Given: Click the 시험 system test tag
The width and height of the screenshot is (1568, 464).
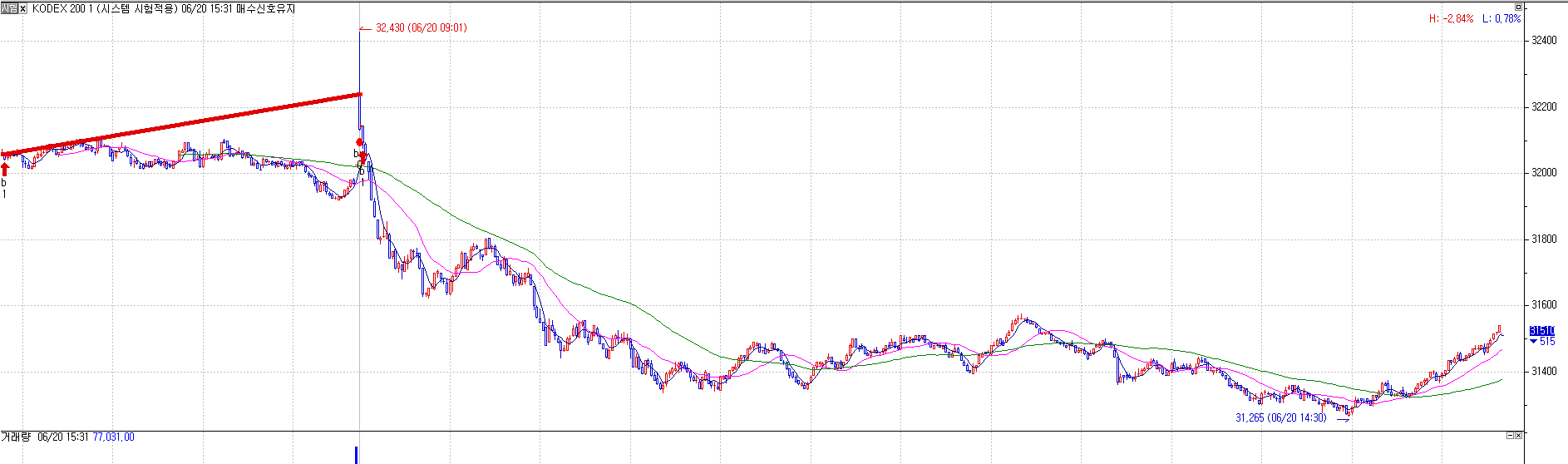Looking at the screenshot, I should (x=9, y=8).
